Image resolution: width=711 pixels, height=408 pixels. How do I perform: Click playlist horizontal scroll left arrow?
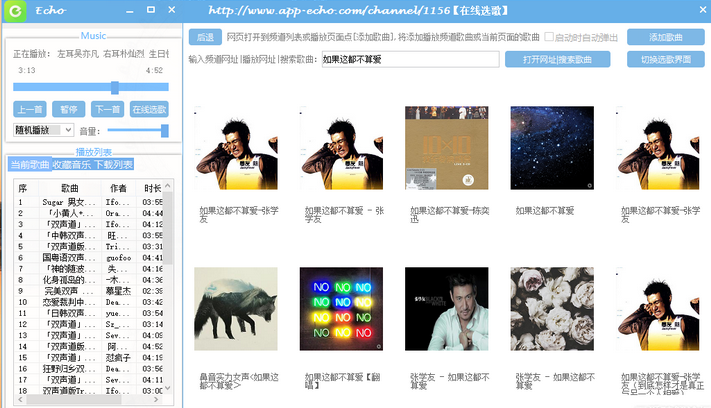coord(20,399)
